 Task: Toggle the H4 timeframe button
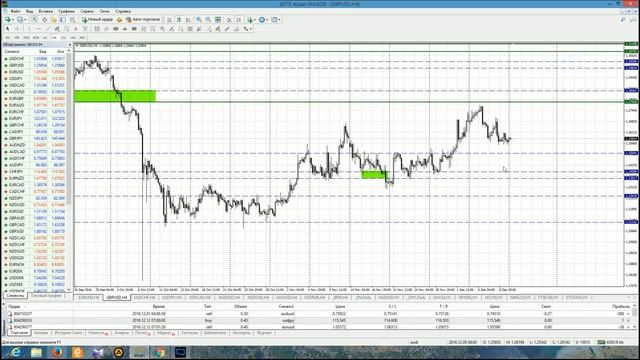[x=54, y=38]
